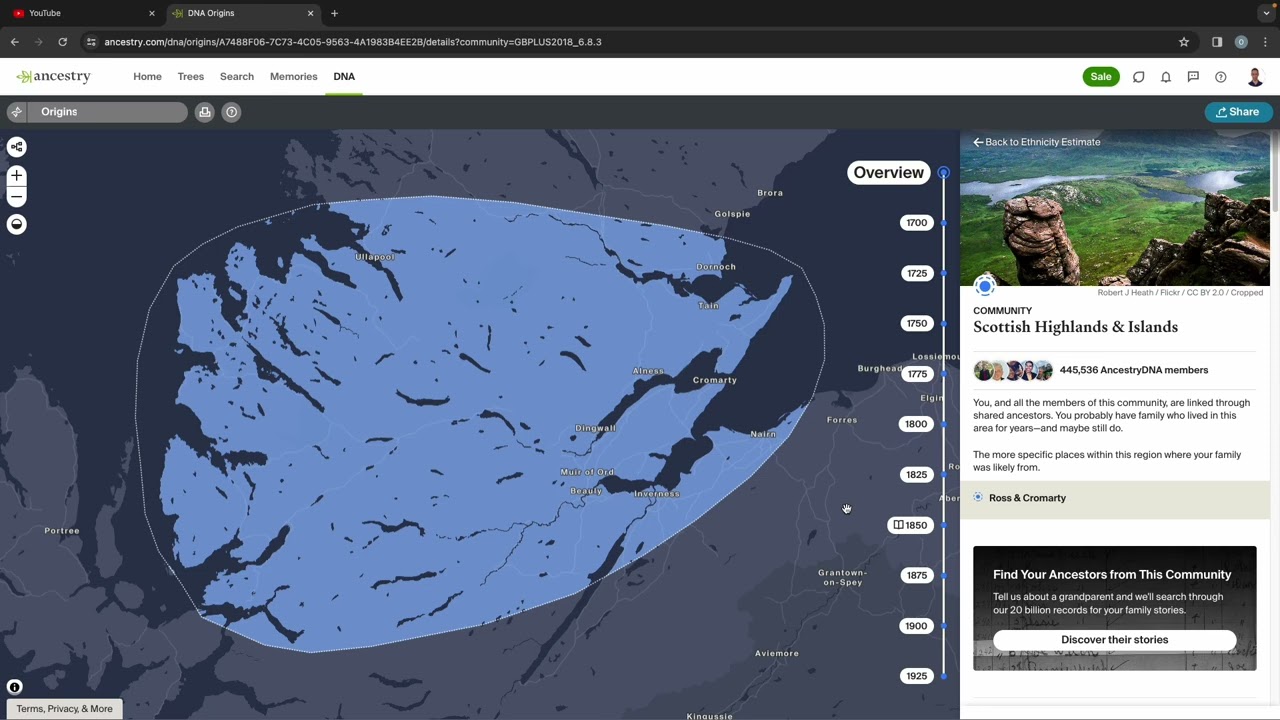Click the Ullapool label on map
The height and width of the screenshot is (720, 1280).
click(x=375, y=257)
